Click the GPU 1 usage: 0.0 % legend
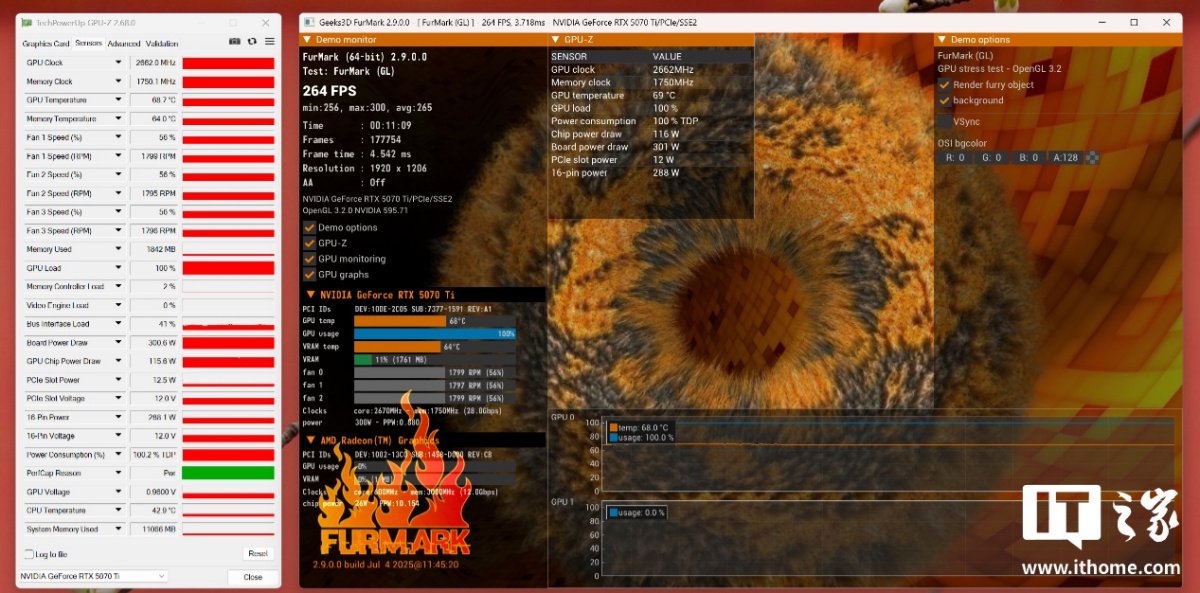Image resolution: width=1200 pixels, height=593 pixels. 636,512
